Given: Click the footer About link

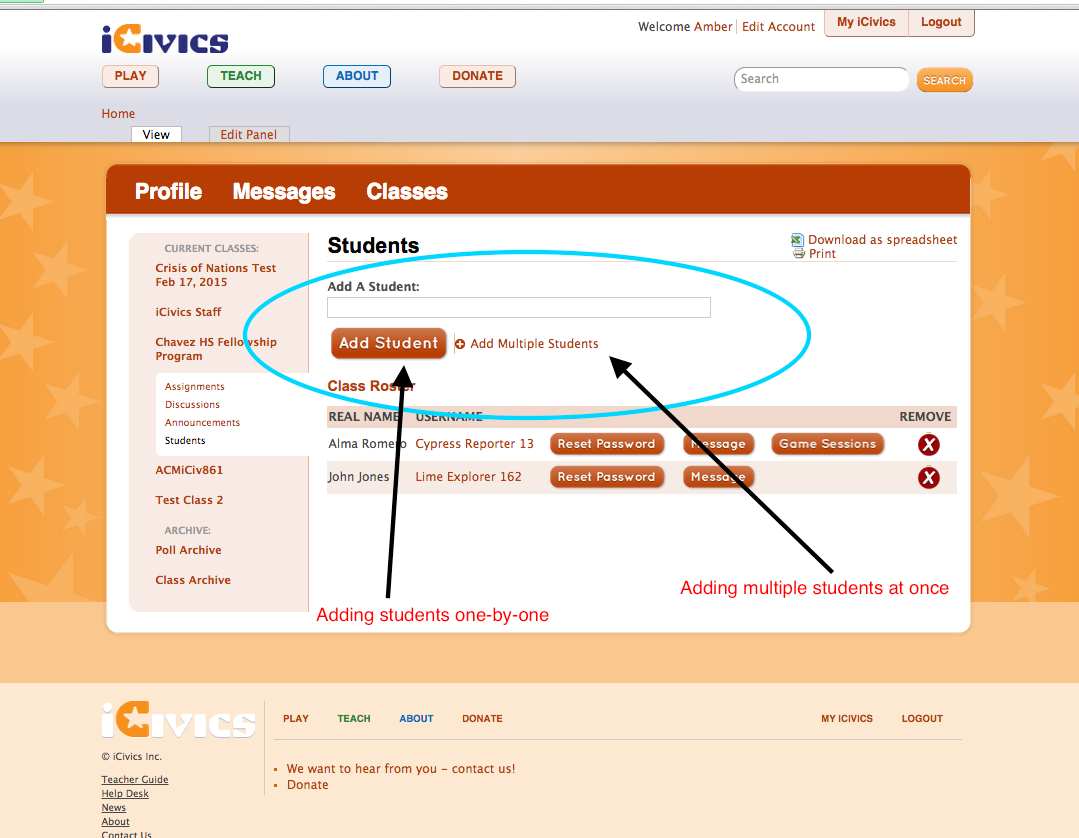Looking at the screenshot, I should [416, 718].
